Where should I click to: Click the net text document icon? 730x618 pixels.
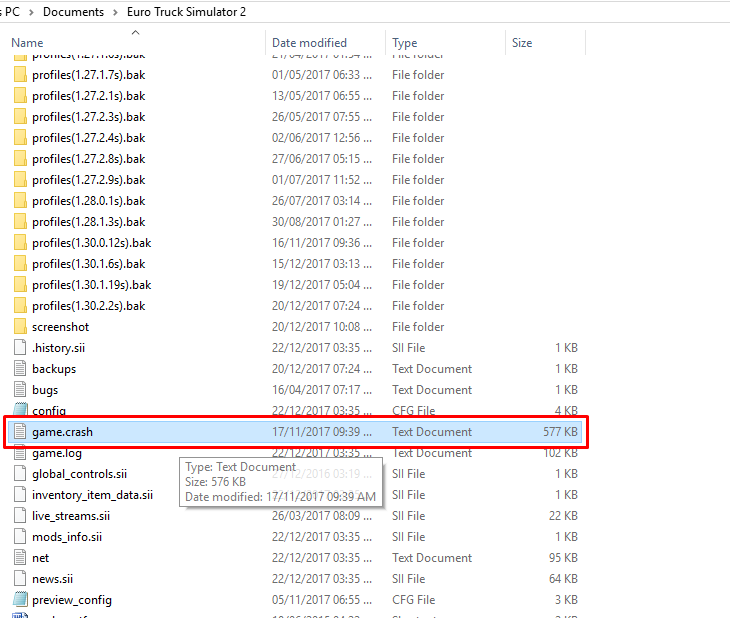[x=20, y=557]
